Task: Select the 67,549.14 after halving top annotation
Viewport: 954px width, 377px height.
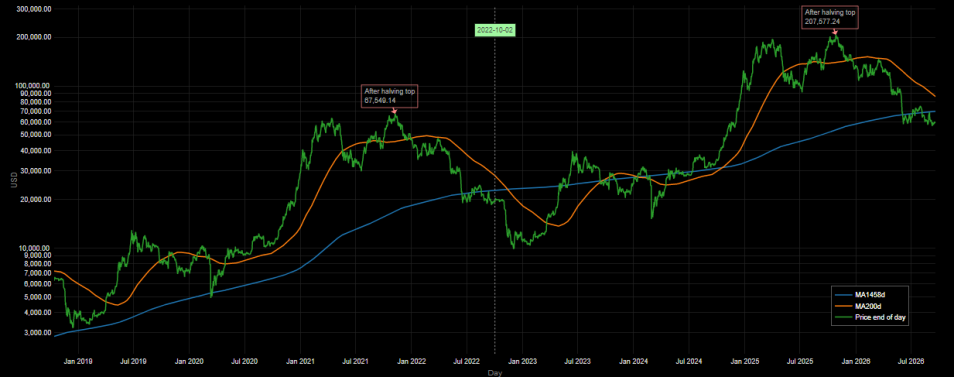Action: click(389, 96)
